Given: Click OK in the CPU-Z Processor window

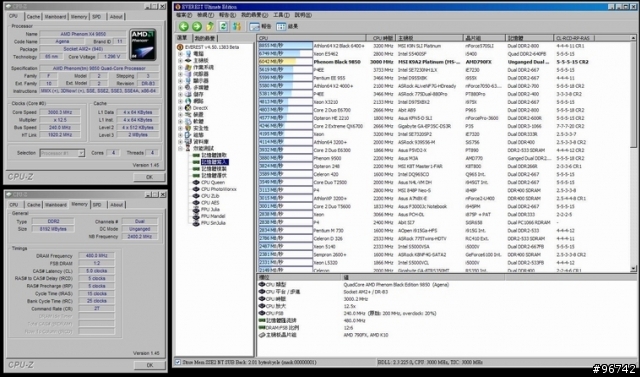Looking at the screenshot, I should (x=149, y=177).
